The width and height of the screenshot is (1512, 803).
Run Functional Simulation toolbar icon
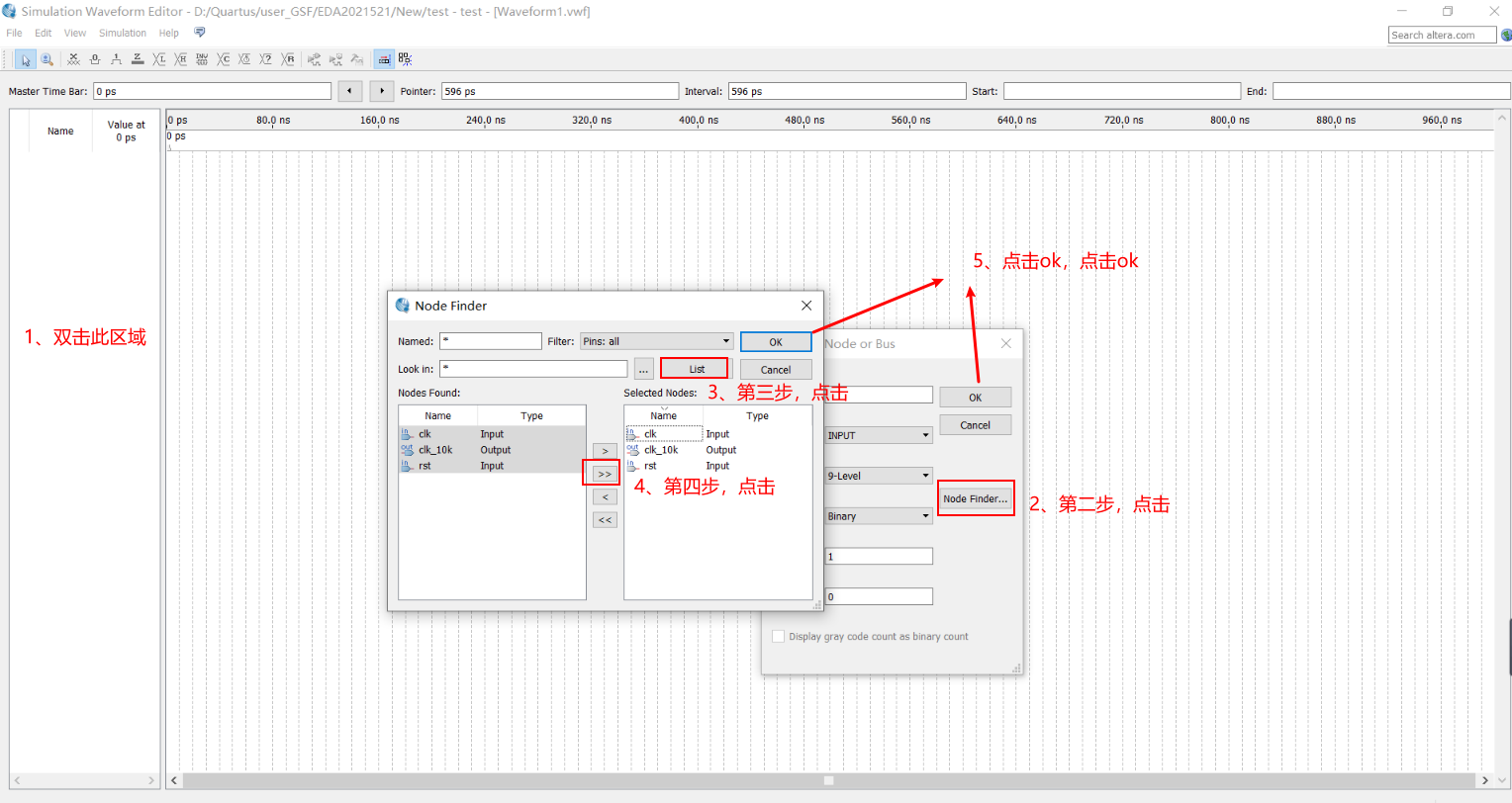(315, 59)
